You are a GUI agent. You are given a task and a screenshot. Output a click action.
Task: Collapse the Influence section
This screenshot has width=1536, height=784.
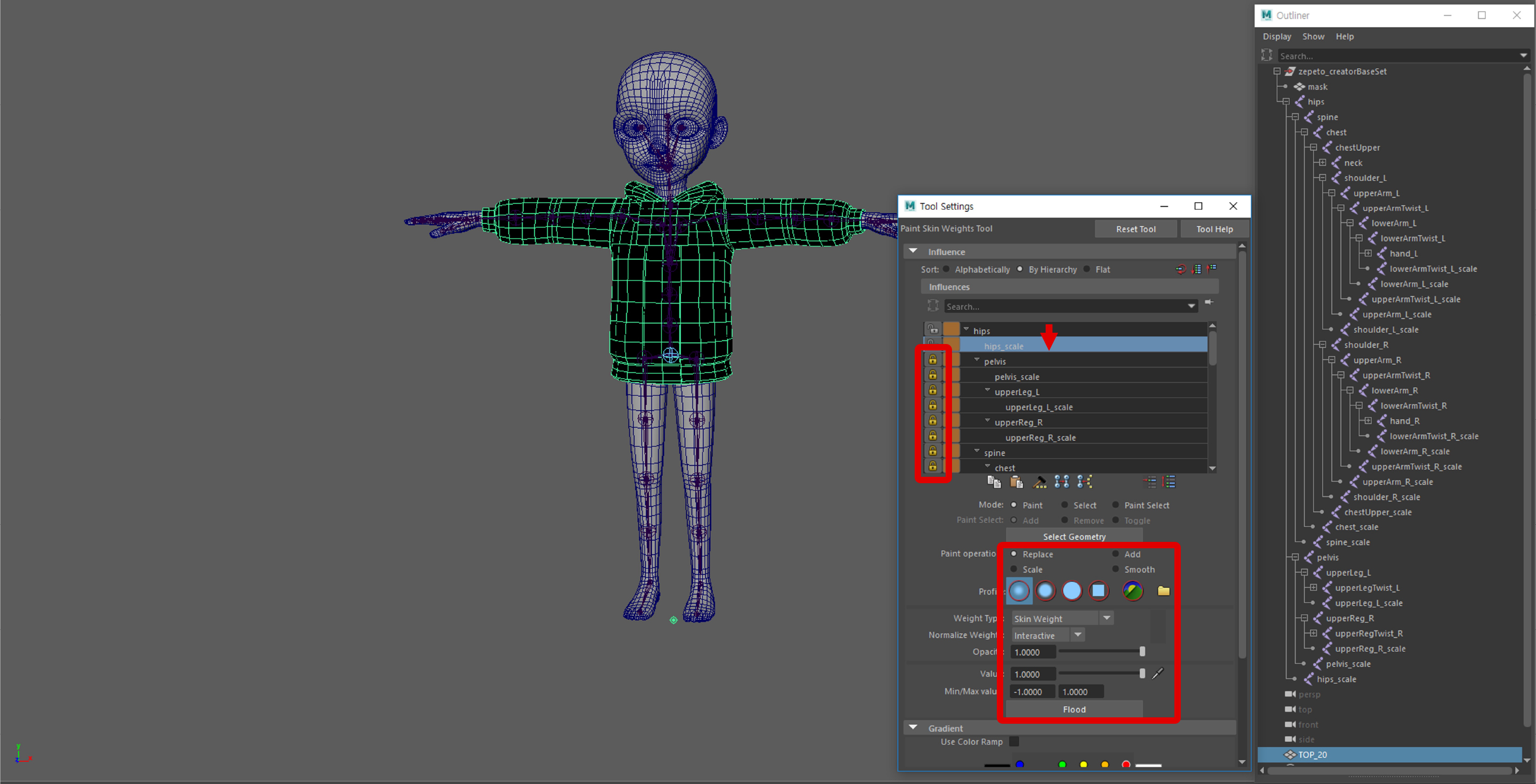click(913, 252)
